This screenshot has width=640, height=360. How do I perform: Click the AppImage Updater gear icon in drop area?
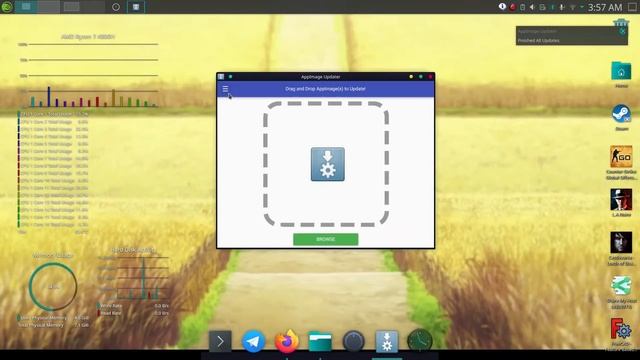point(327,164)
